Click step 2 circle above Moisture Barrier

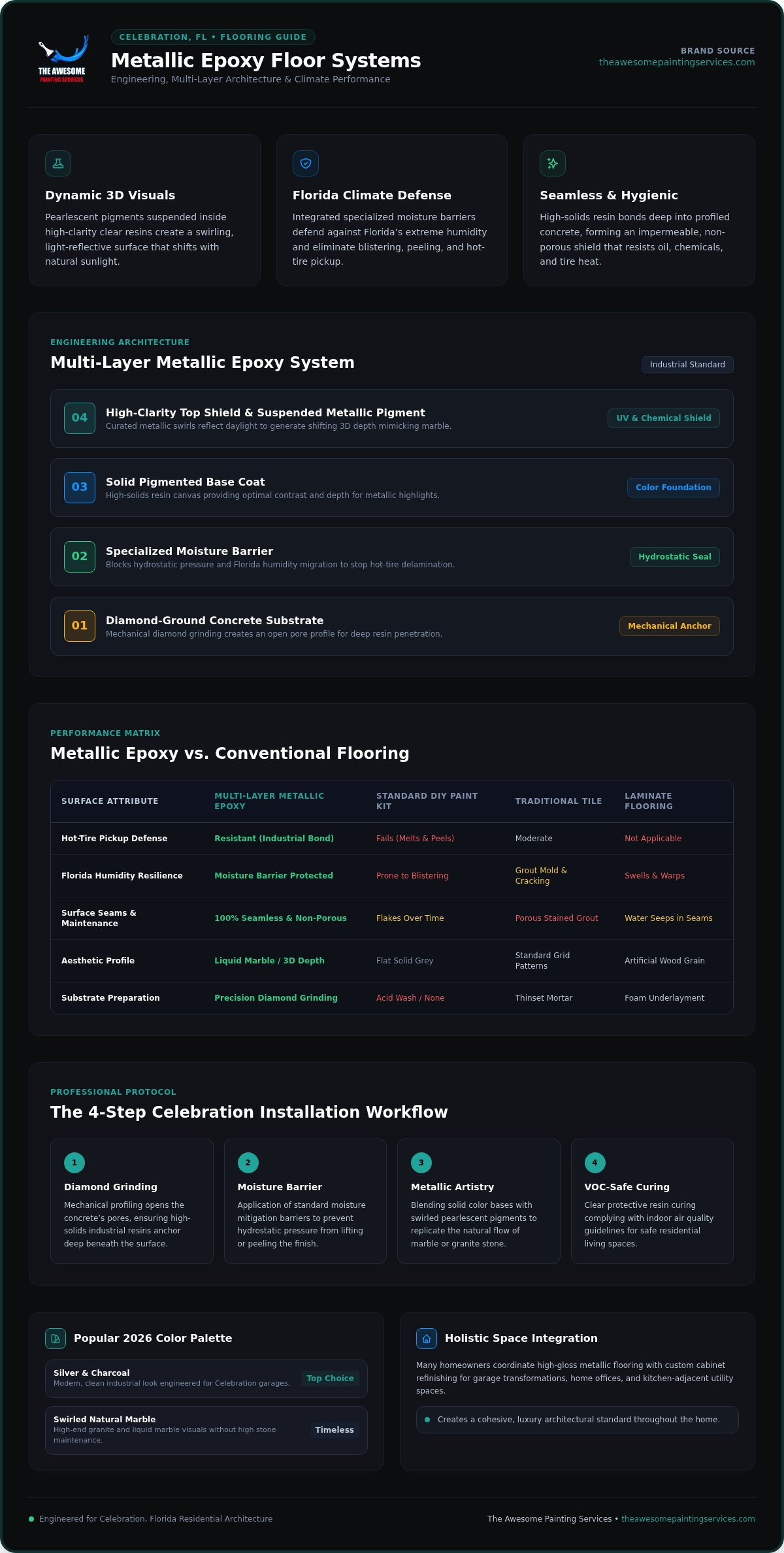coord(248,1163)
